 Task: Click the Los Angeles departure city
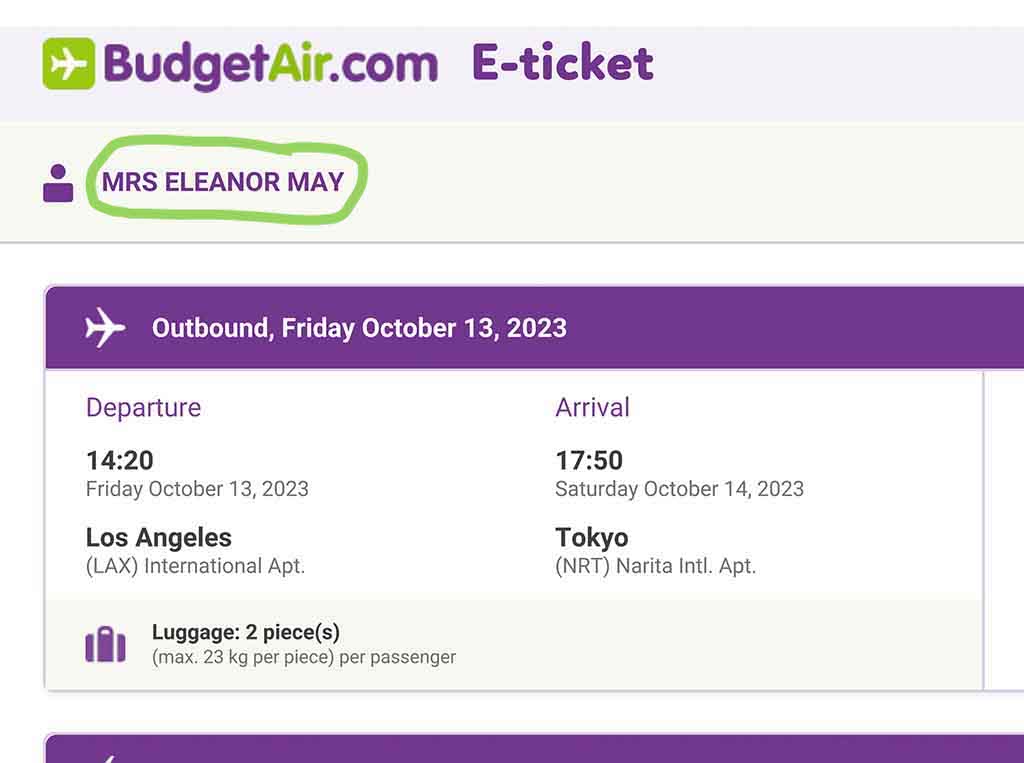point(159,538)
